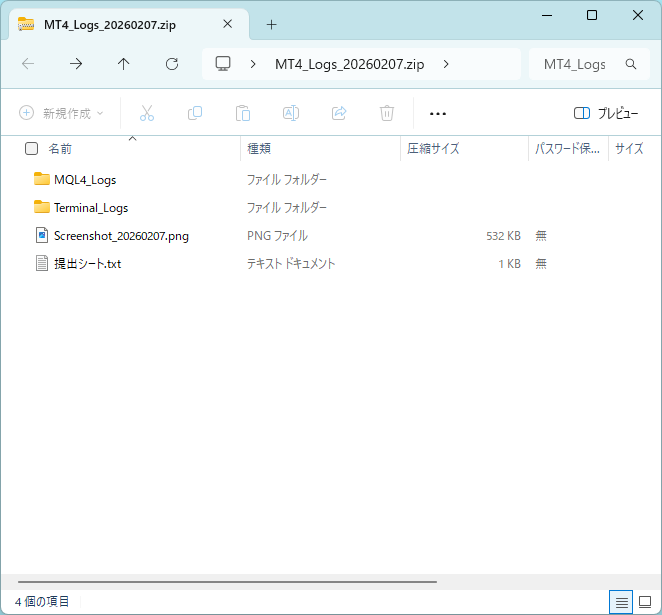Click the Paste clipboard icon
Screen dimensions: 662x615
pos(243,113)
